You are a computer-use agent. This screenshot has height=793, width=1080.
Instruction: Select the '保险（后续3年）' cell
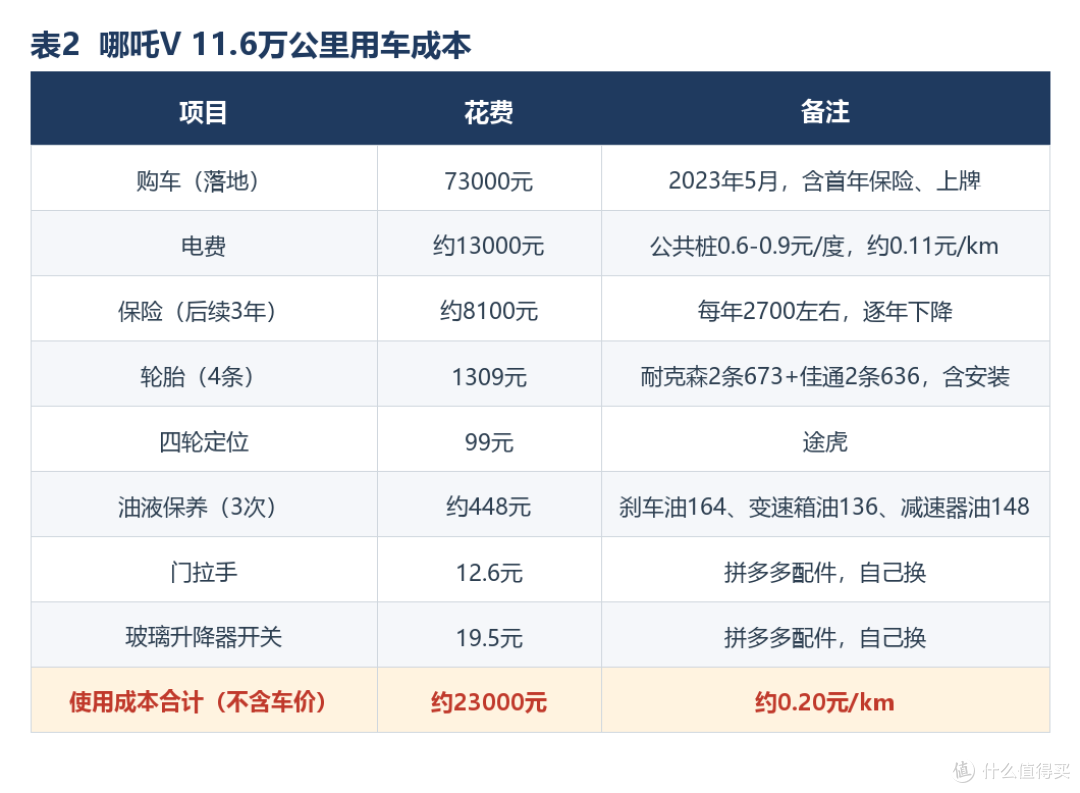[204, 309]
